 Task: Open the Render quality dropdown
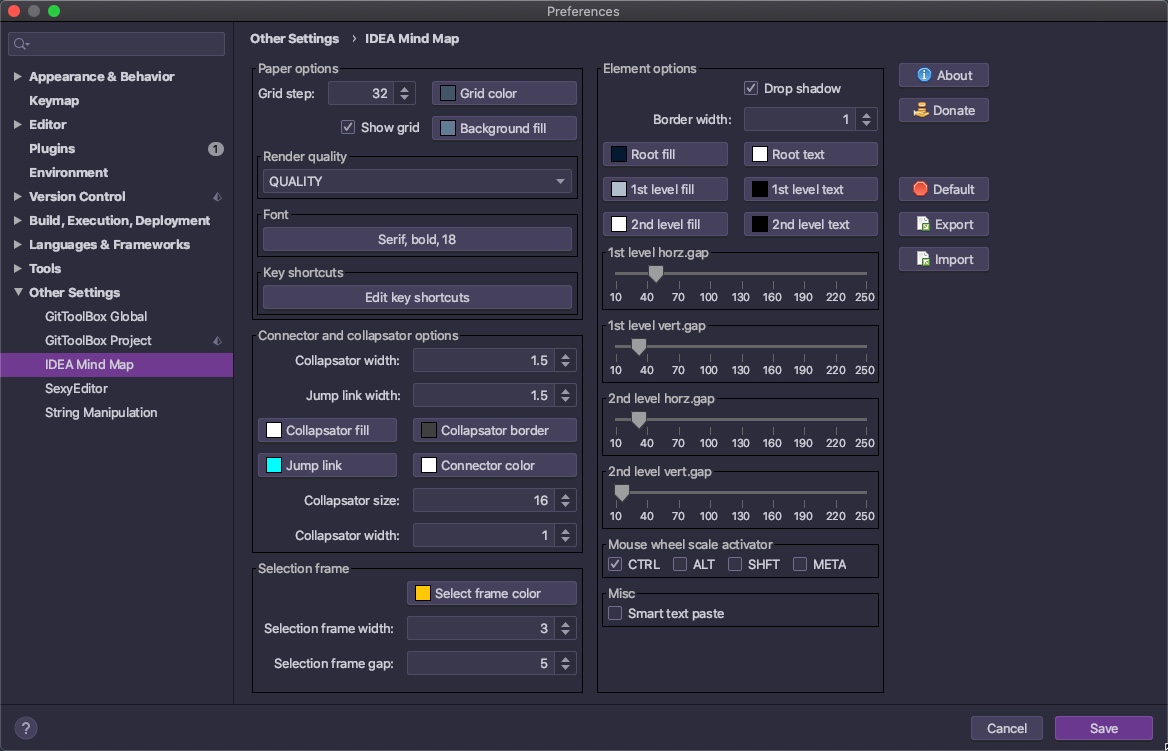point(417,182)
